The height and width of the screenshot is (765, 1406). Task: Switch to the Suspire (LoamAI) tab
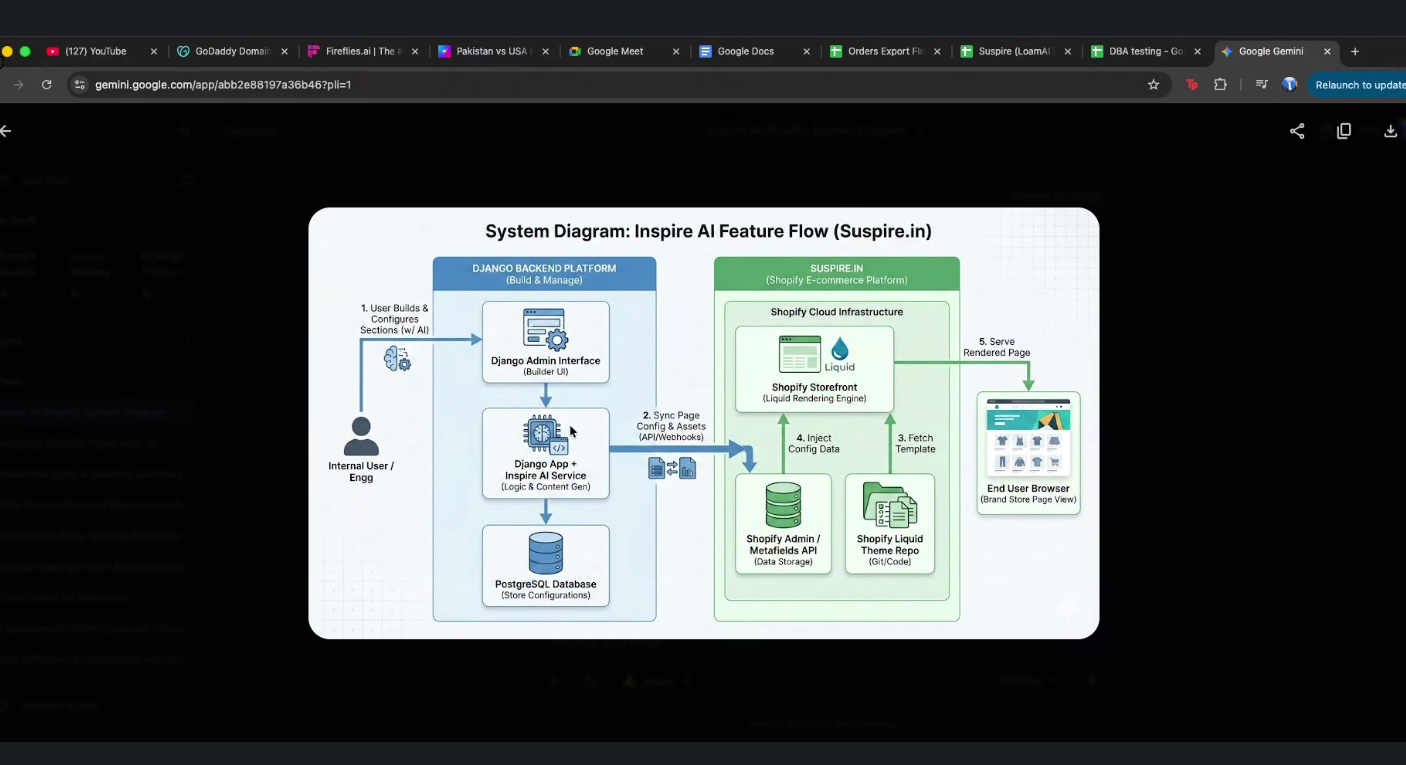coord(1014,51)
